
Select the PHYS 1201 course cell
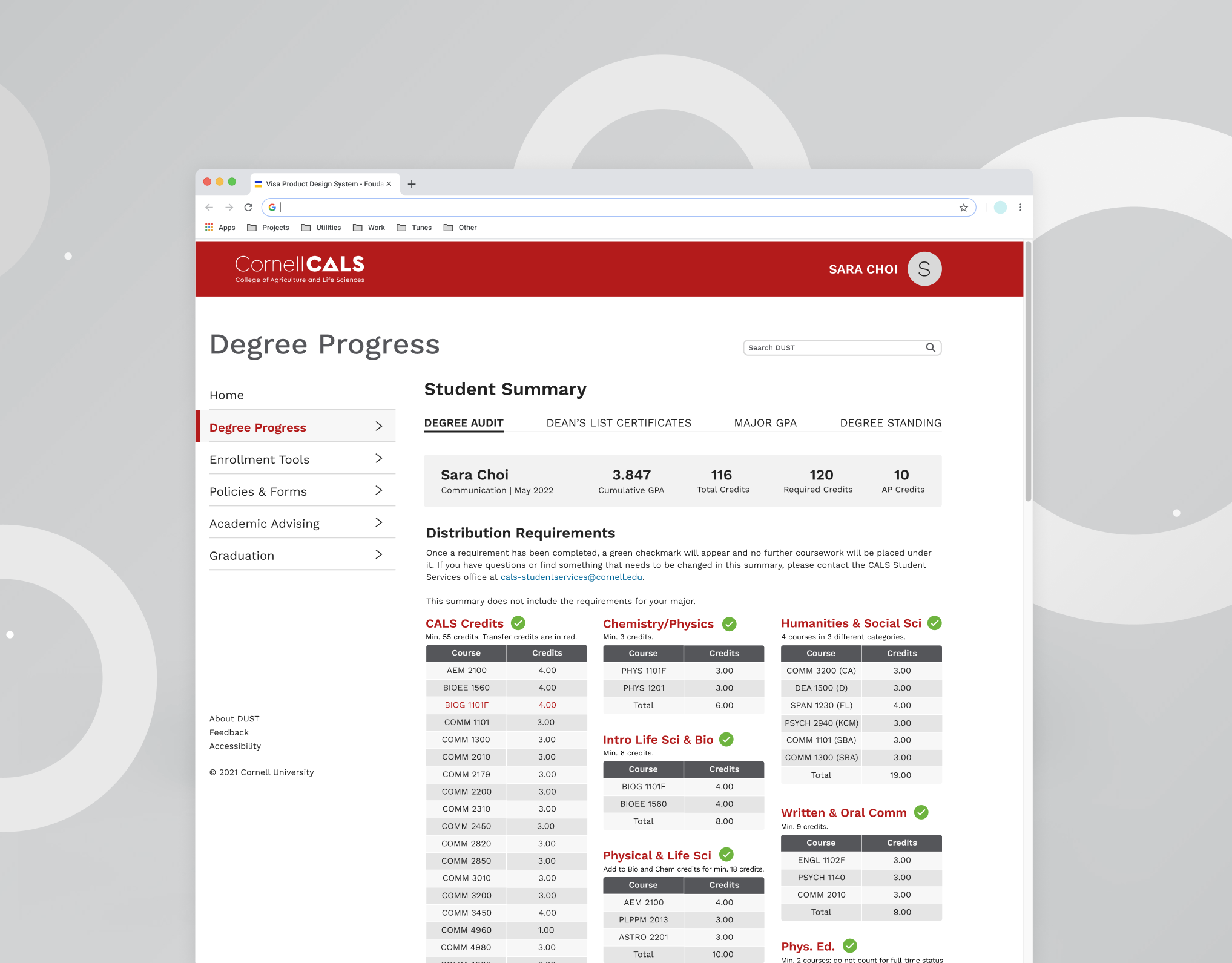click(x=643, y=688)
